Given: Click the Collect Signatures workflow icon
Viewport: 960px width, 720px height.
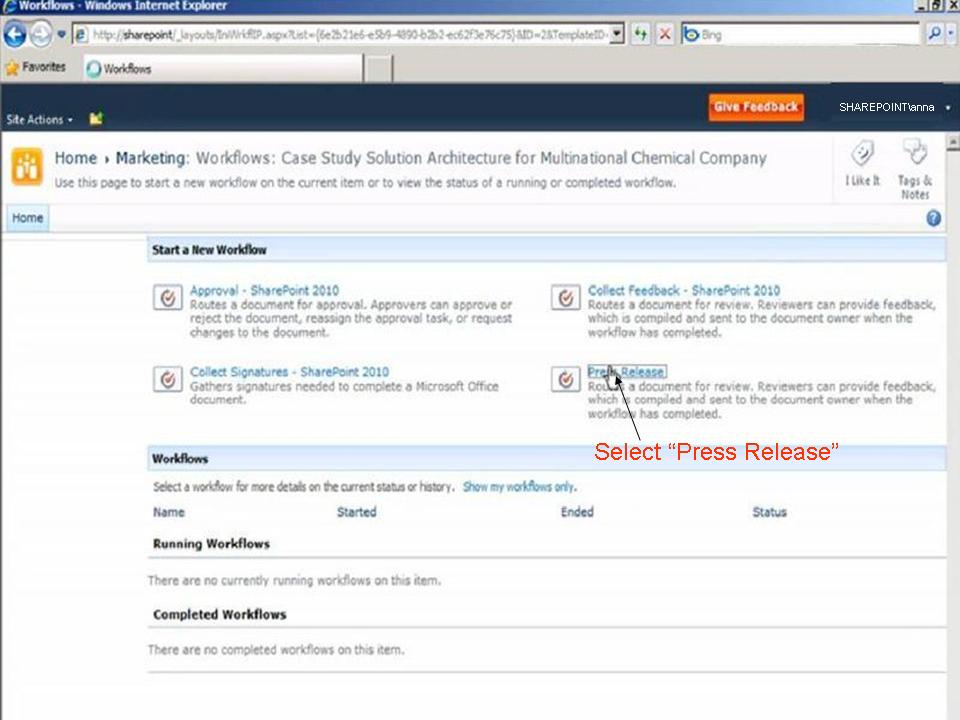Looking at the screenshot, I should [168, 380].
